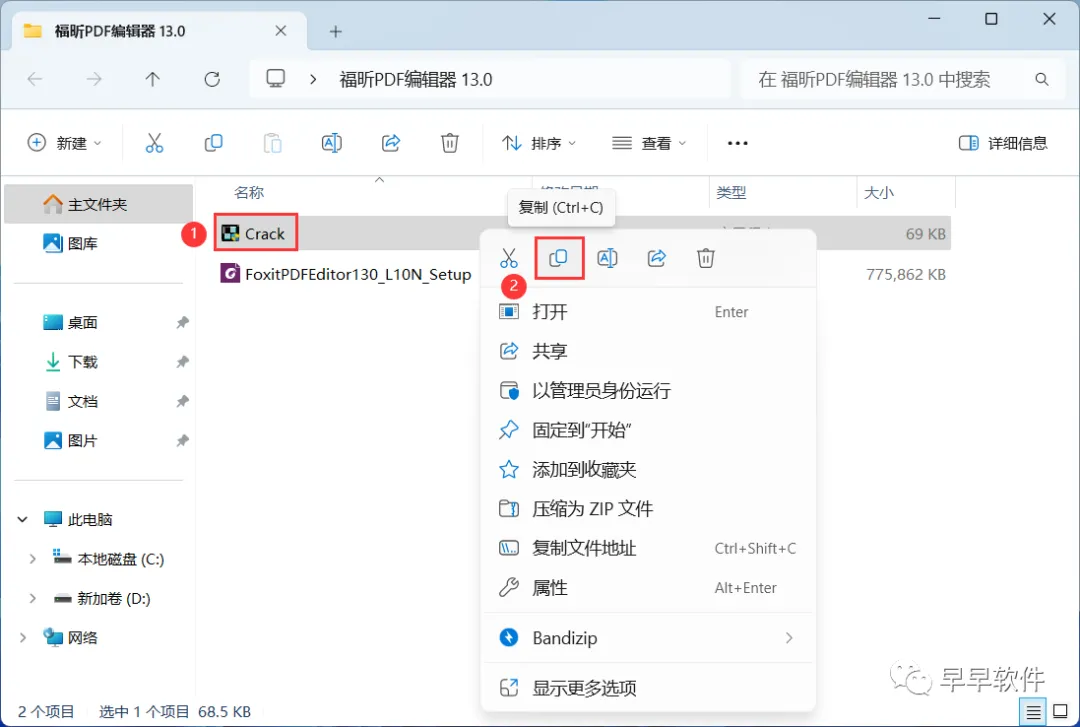Choose 压缩为 ZIP 文件

(x=648, y=509)
